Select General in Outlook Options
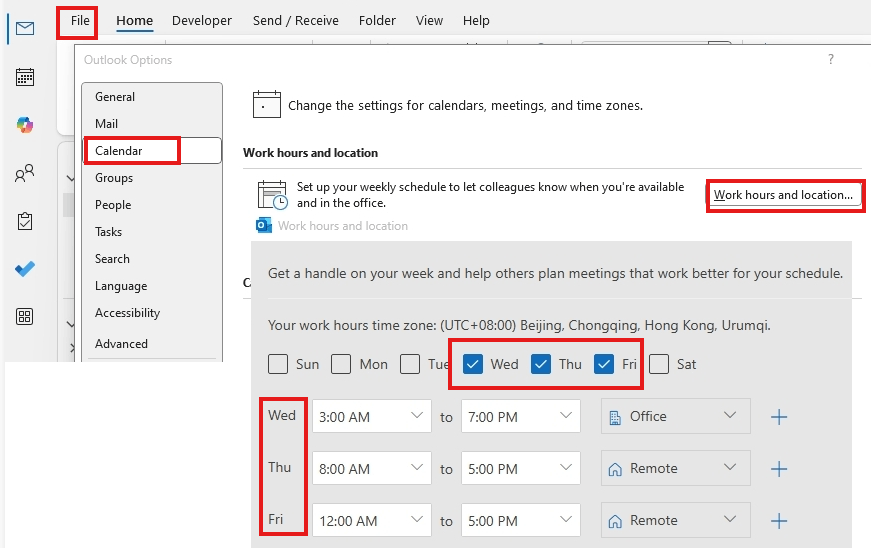This screenshot has height=548, width=871. point(152,97)
